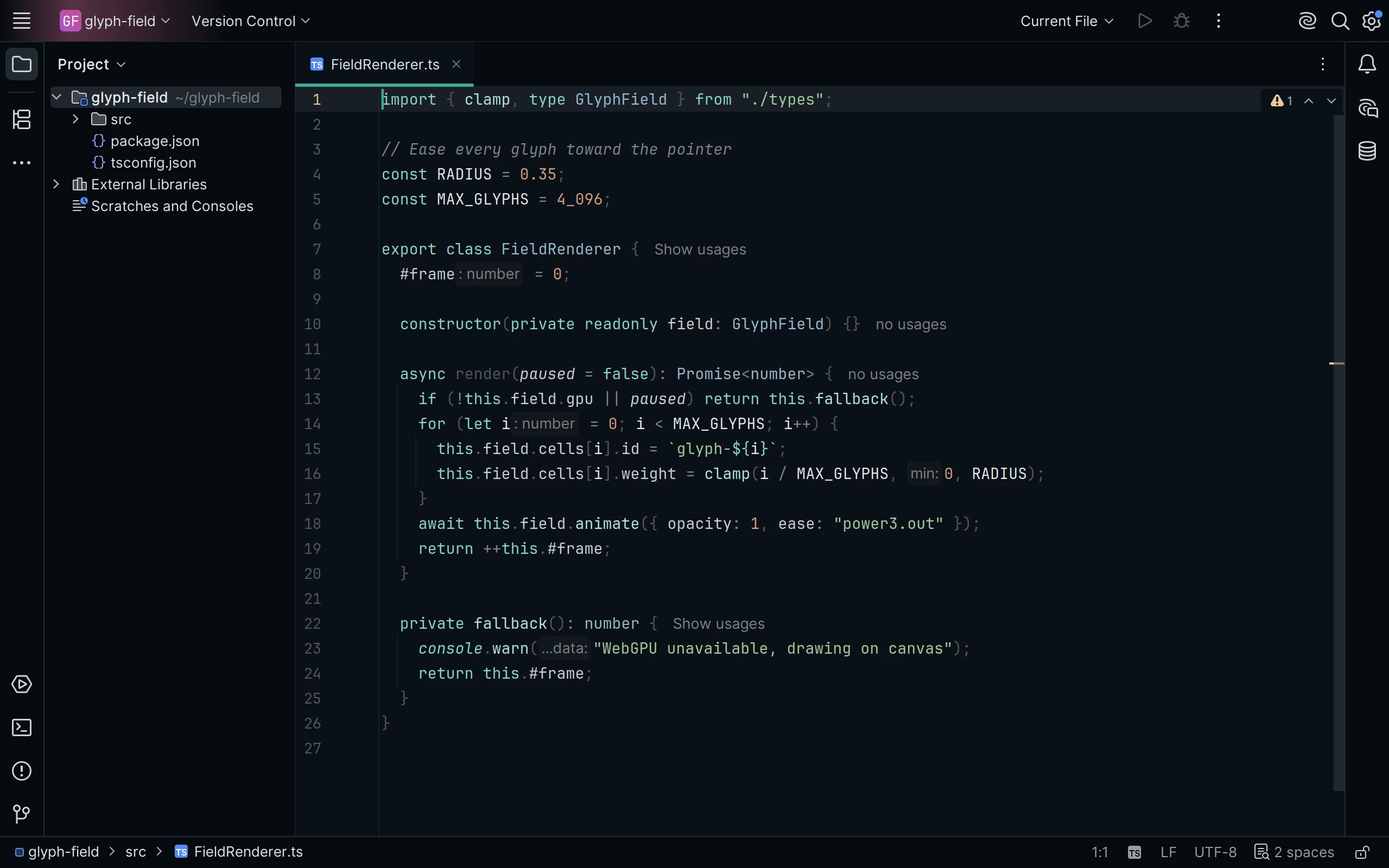This screenshot has height=868, width=1389.
Task: Click the TypeScript language service status icon
Action: (x=1134, y=852)
